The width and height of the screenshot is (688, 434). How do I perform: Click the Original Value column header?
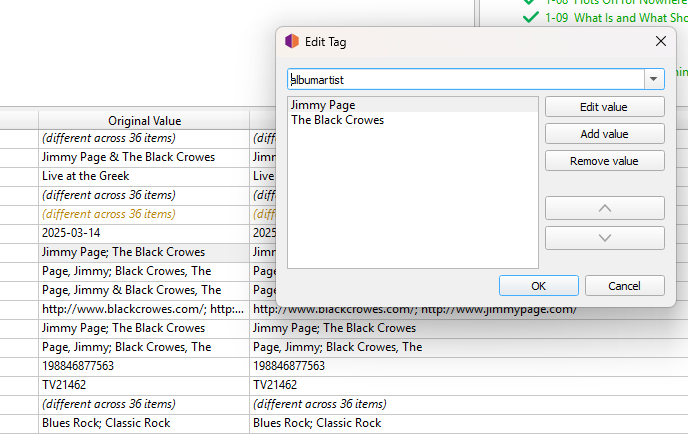144,120
